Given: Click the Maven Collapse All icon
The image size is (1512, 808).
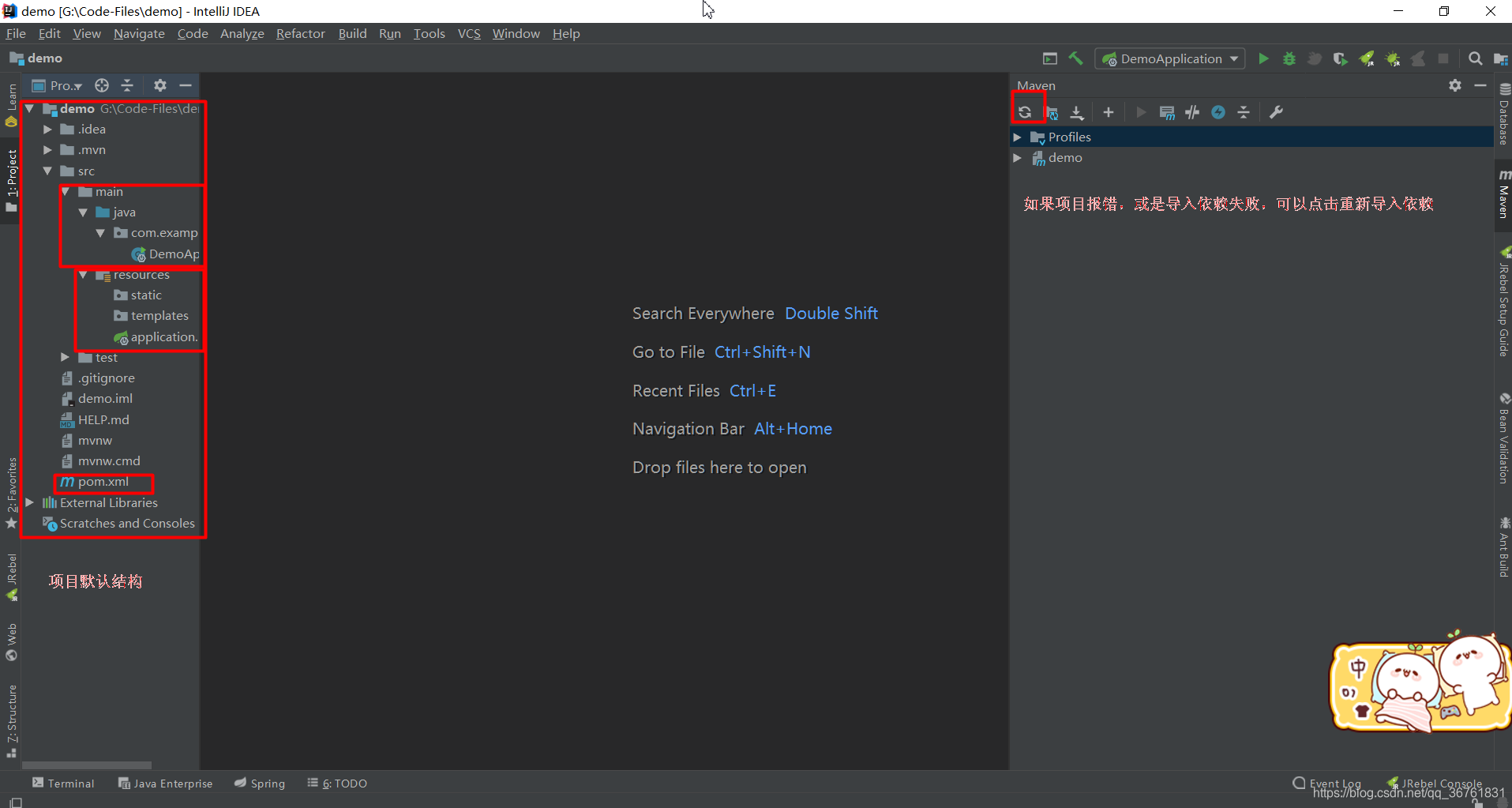Looking at the screenshot, I should [x=1244, y=112].
